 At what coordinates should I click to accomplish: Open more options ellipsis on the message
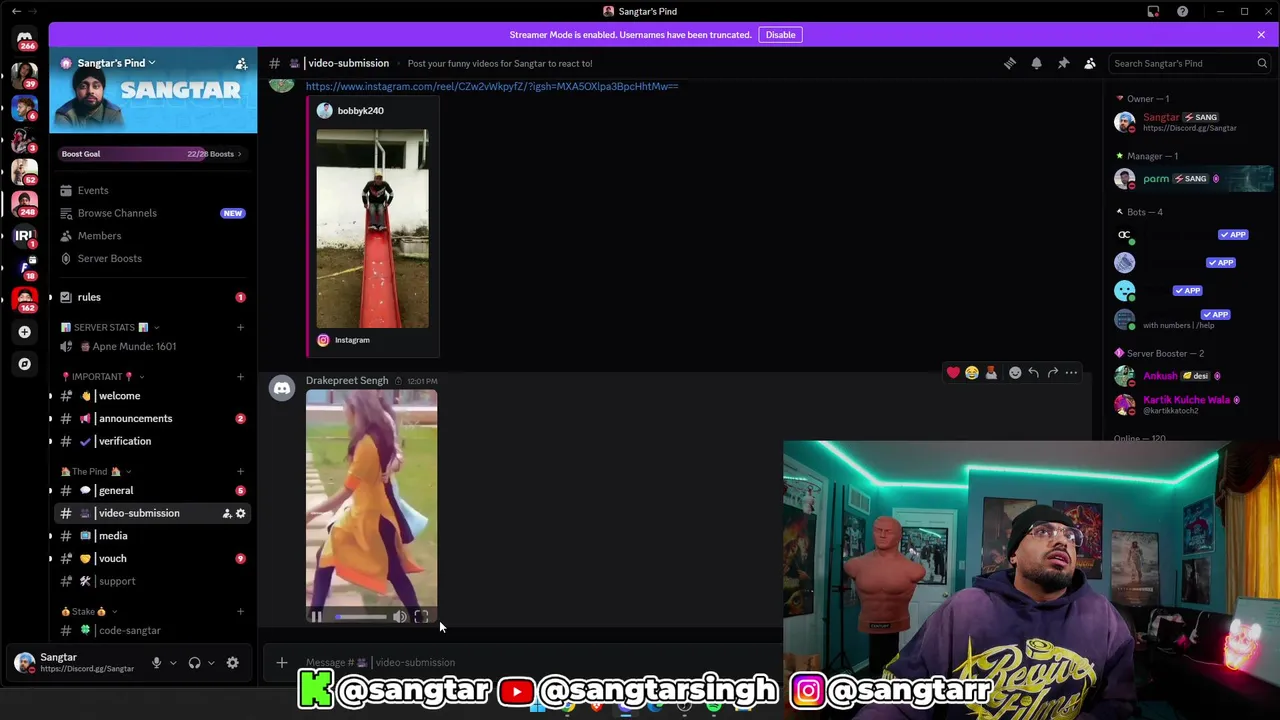[x=1071, y=373]
